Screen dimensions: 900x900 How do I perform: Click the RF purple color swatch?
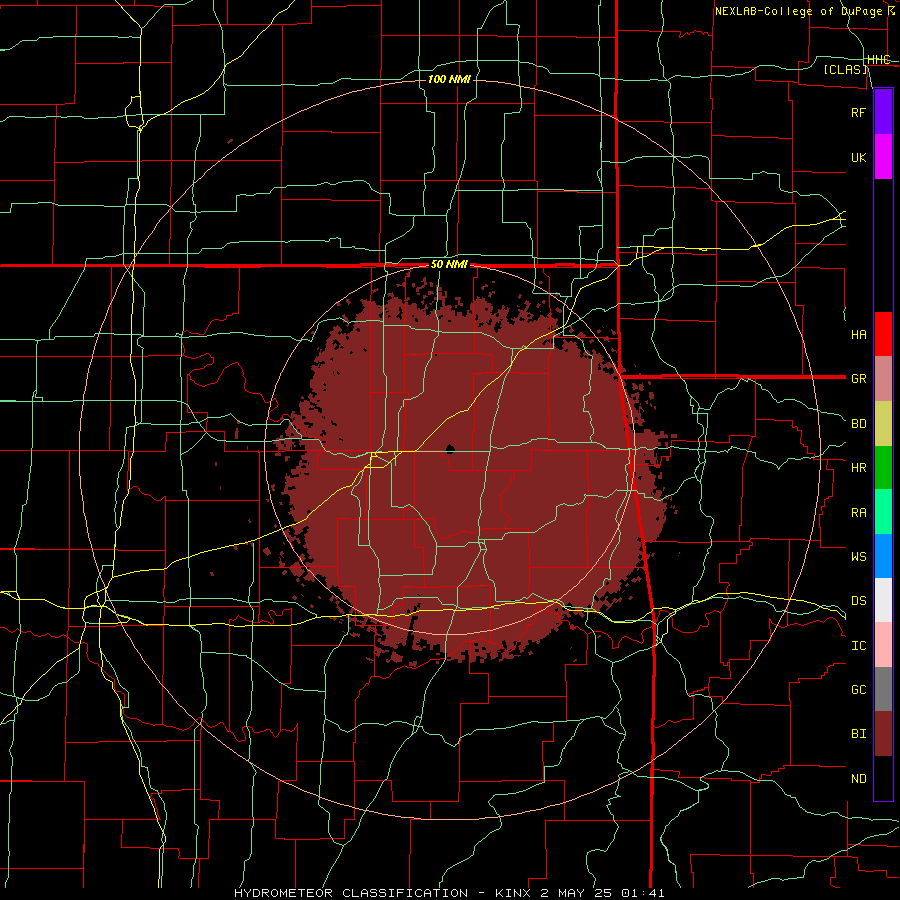click(883, 112)
